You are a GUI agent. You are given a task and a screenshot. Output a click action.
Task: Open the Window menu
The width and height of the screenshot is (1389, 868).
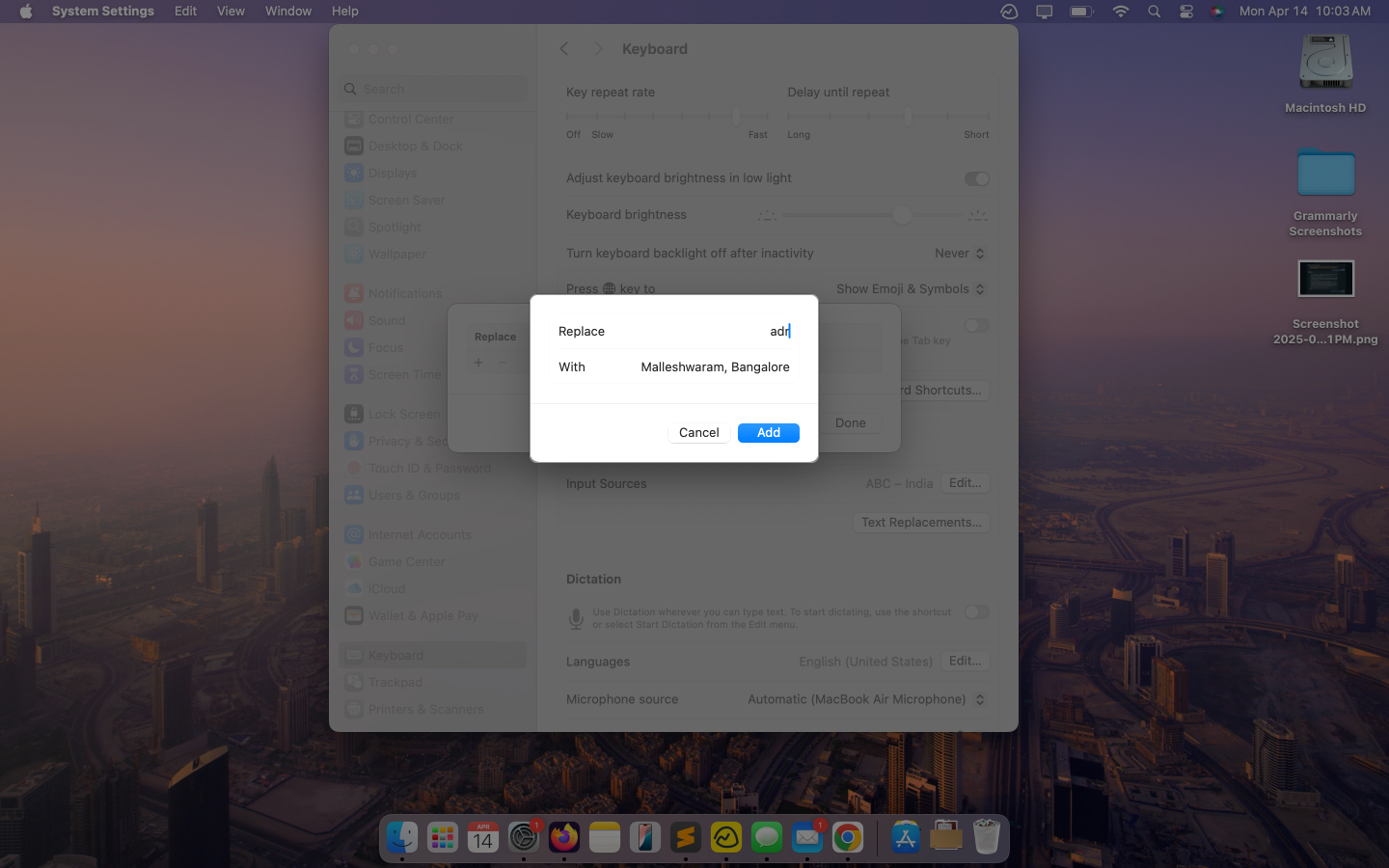click(287, 11)
